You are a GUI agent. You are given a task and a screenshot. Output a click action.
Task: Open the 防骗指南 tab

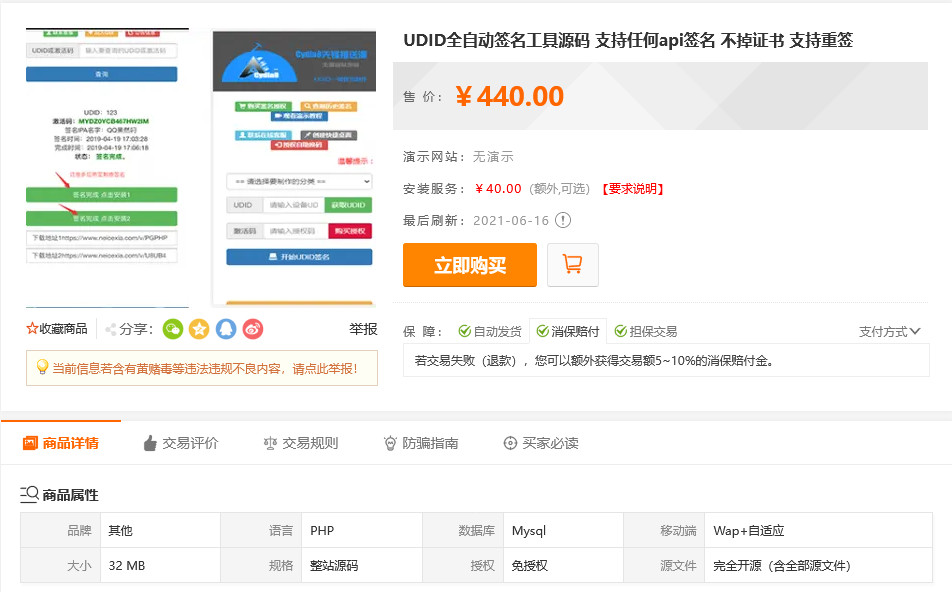tap(421, 443)
